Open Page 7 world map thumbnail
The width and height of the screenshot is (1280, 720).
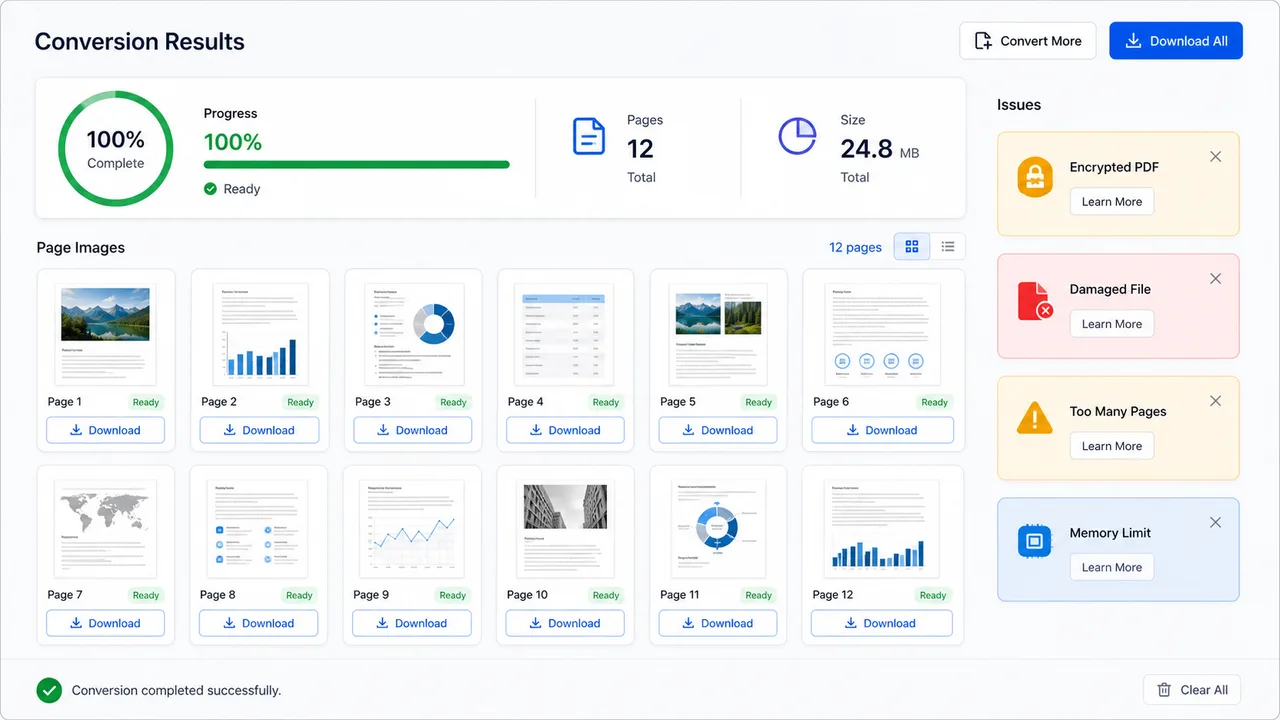[x=105, y=527]
